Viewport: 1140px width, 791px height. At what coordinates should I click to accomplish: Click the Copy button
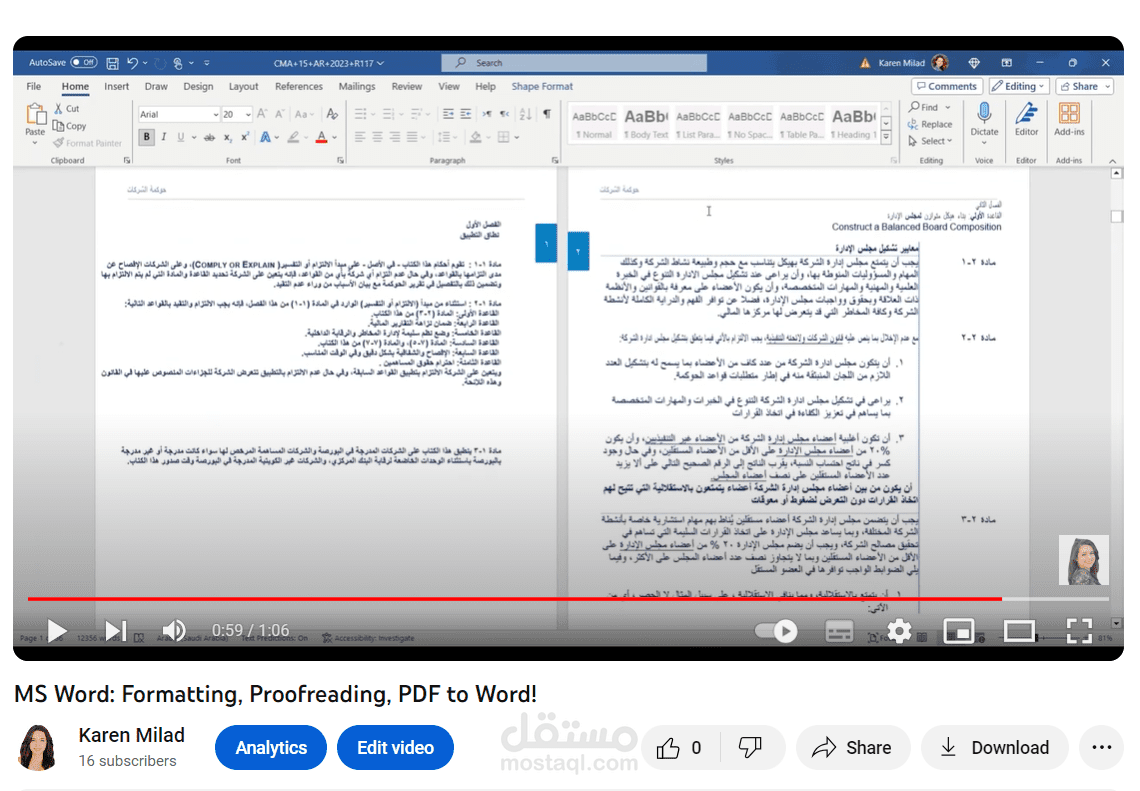[x=69, y=126]
